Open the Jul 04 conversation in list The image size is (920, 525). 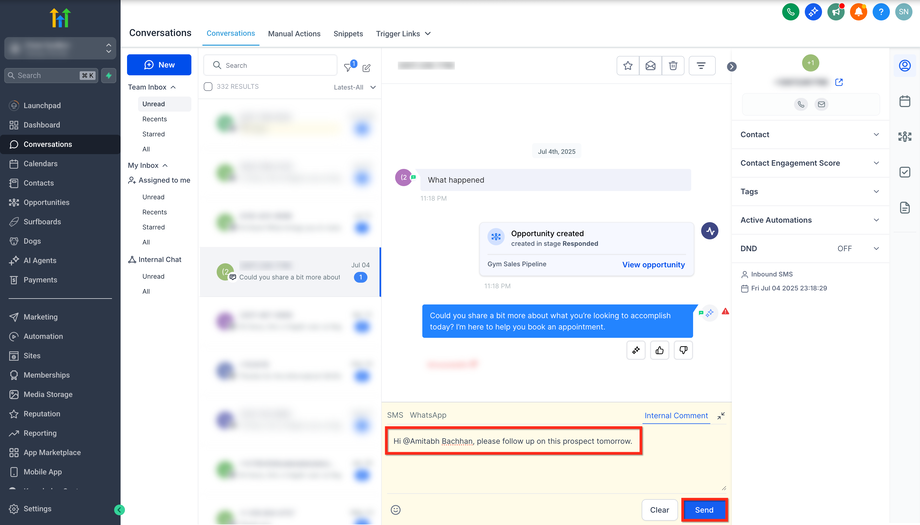(x=290, y=272)
